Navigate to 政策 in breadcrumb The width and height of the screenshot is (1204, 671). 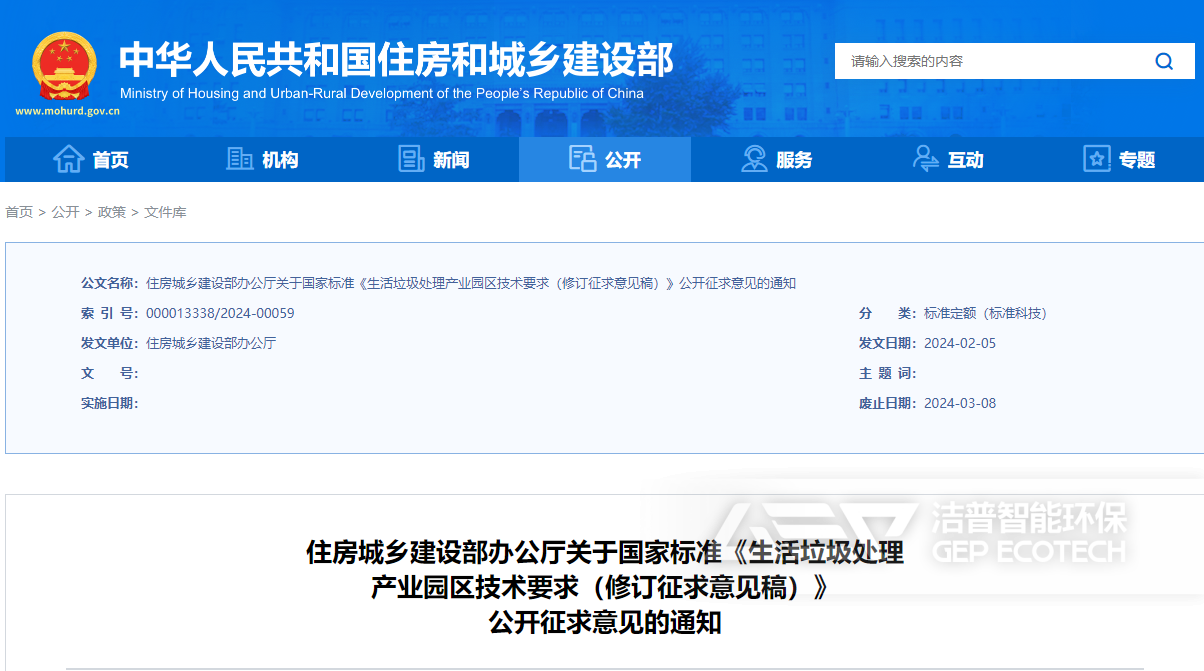[111, 212]
